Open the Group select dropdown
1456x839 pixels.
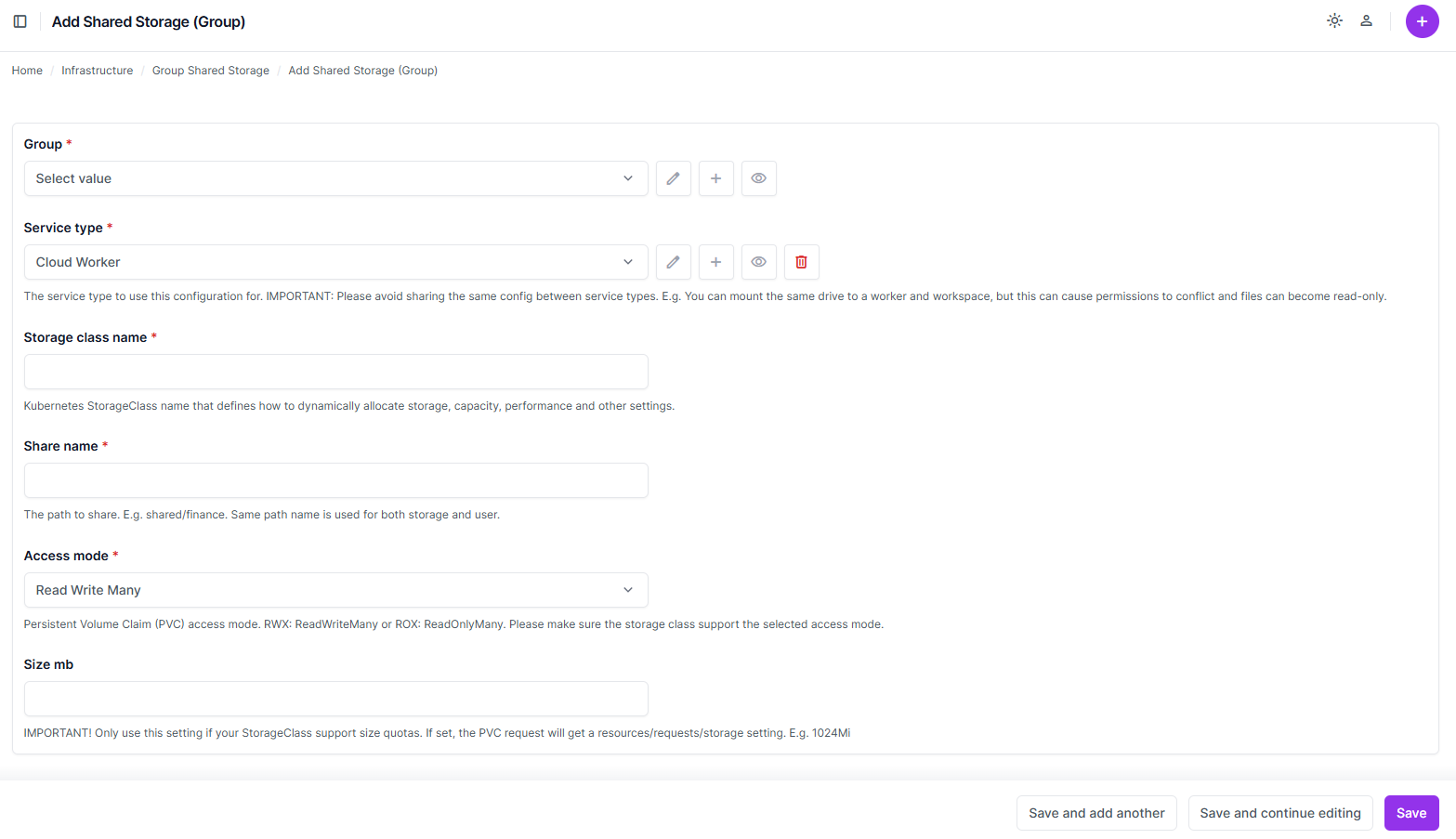point(335,178)
